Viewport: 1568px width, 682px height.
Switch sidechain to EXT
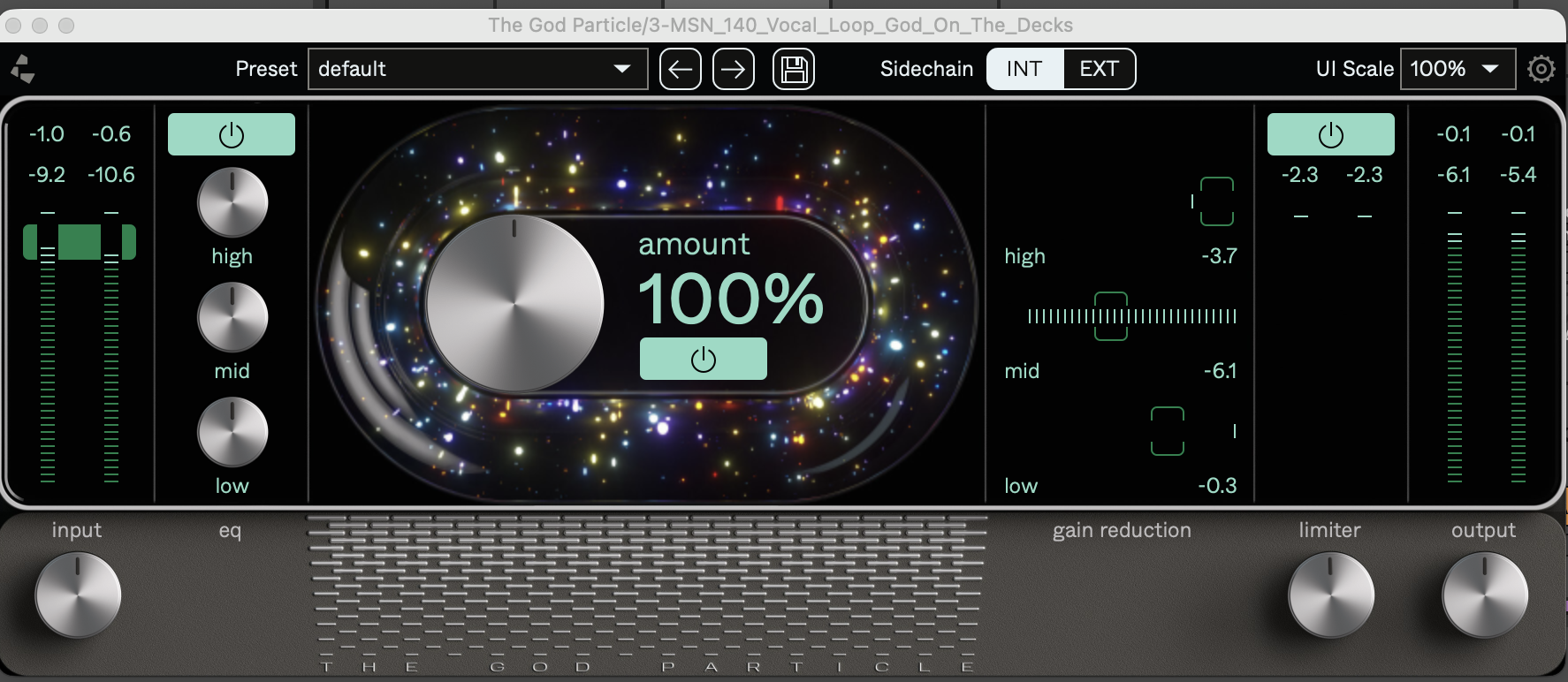pos(1099,69)
